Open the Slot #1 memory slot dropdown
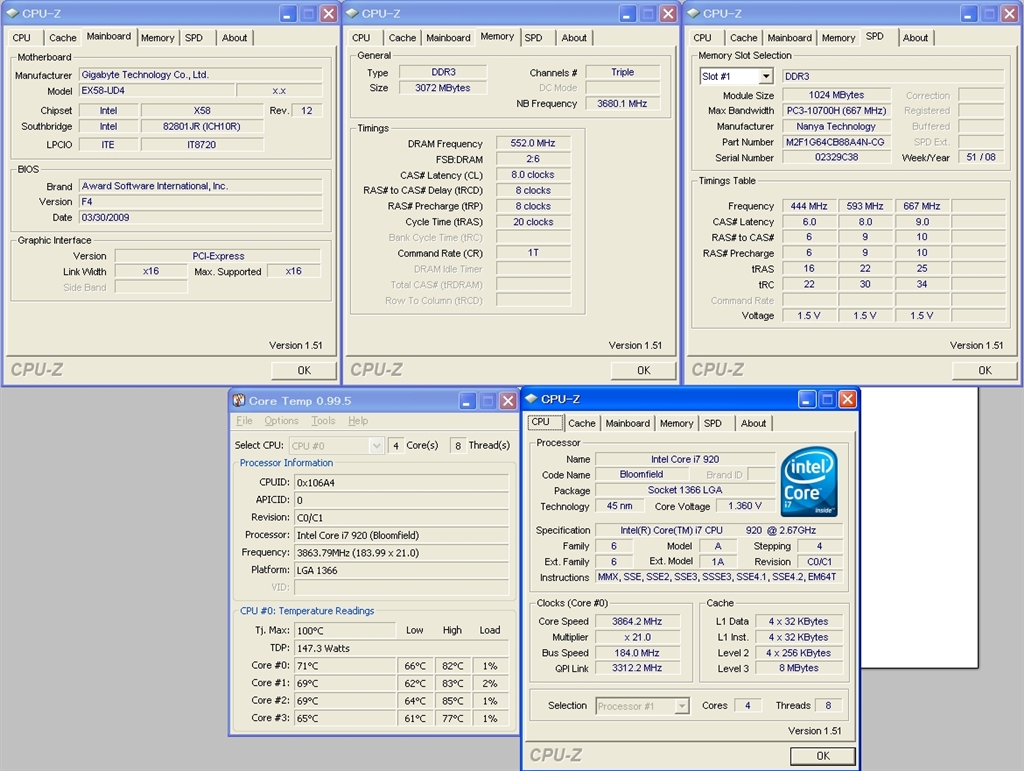Screen dimensions: 1024x771 (765, 77)
